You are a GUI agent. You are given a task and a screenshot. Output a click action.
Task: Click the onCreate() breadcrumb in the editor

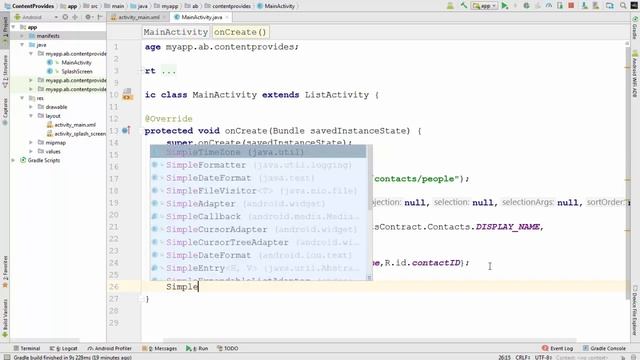[x=240, y=32]
